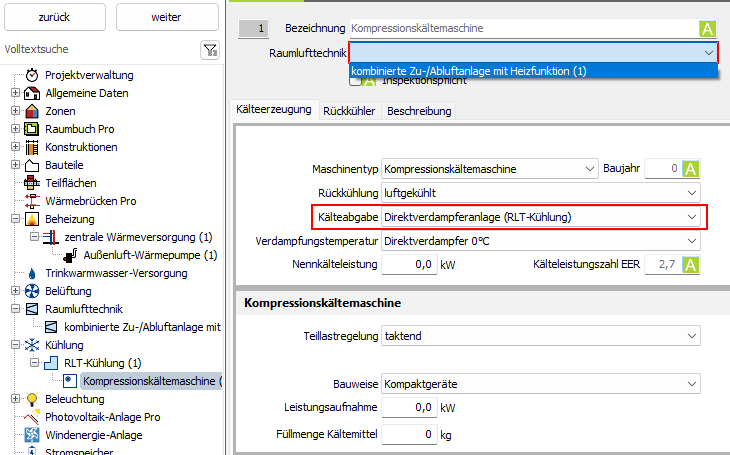Image resolution: width=730 pixels, height=455 pixels.
Task: Click the Beleuchtung light bulb icon
Action: click(32, 399)
